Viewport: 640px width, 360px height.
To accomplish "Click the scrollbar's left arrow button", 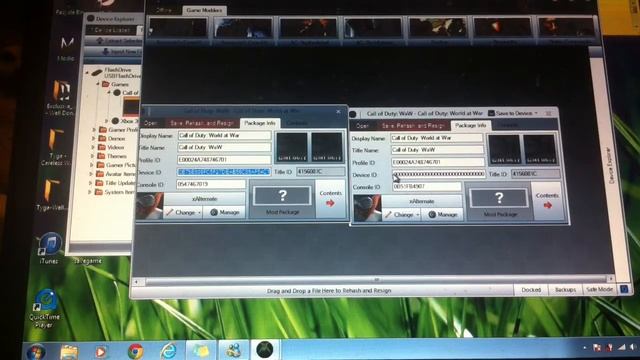I will (137, 281).
